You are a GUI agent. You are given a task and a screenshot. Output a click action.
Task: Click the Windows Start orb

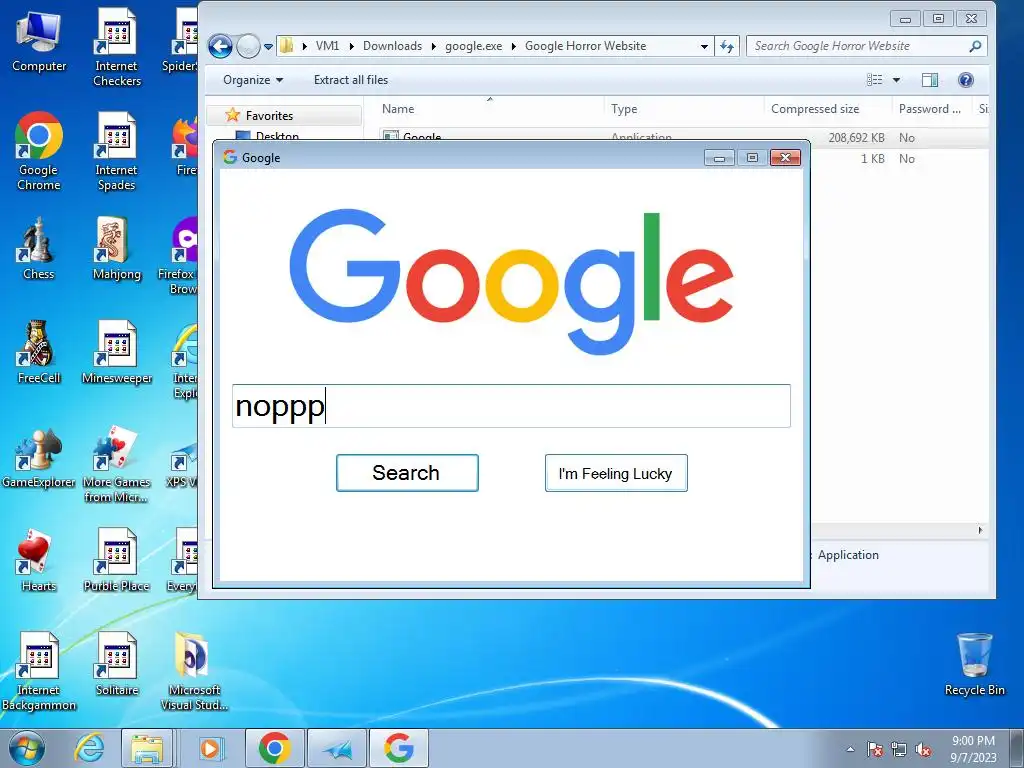(26, 749)
